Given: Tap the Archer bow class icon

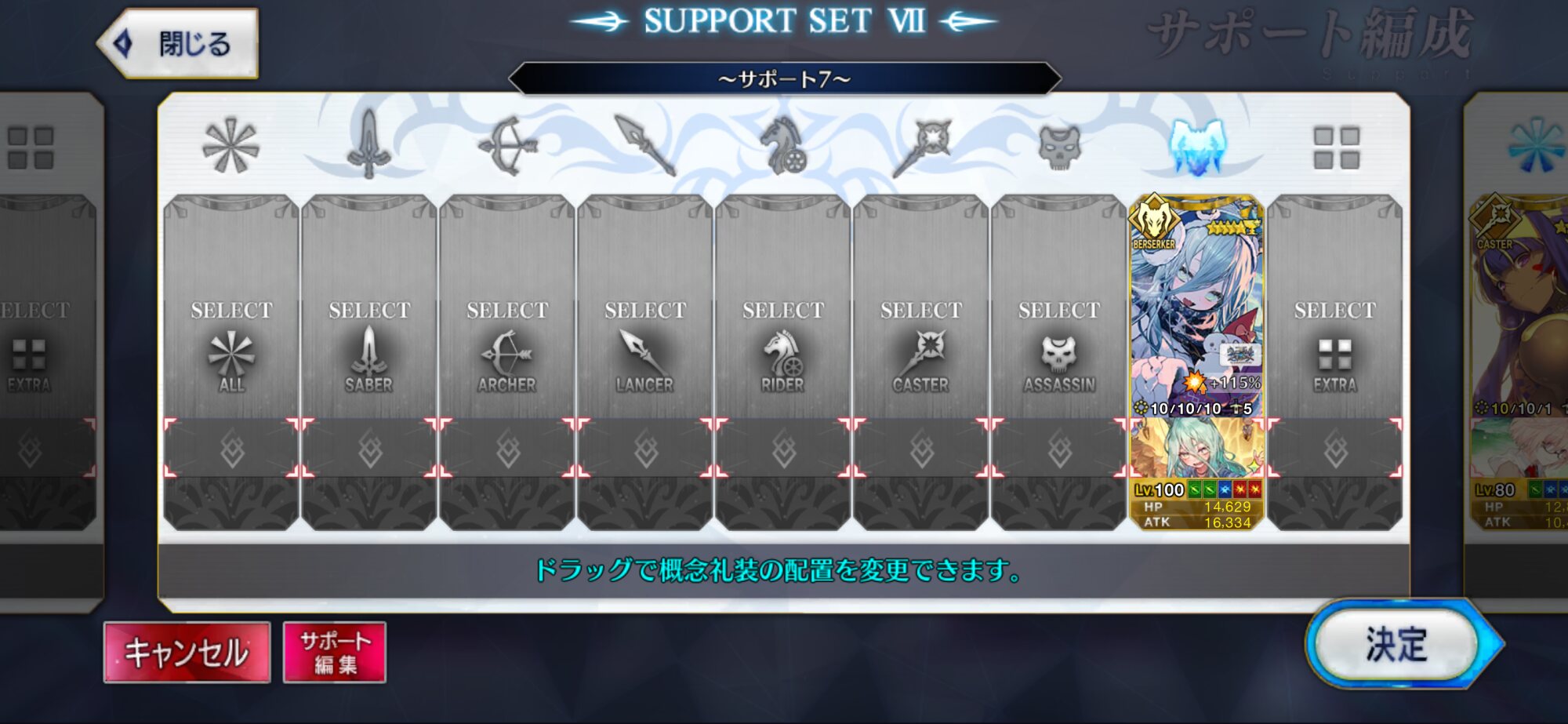Looking at the screenshot, I should pos(507,146).
